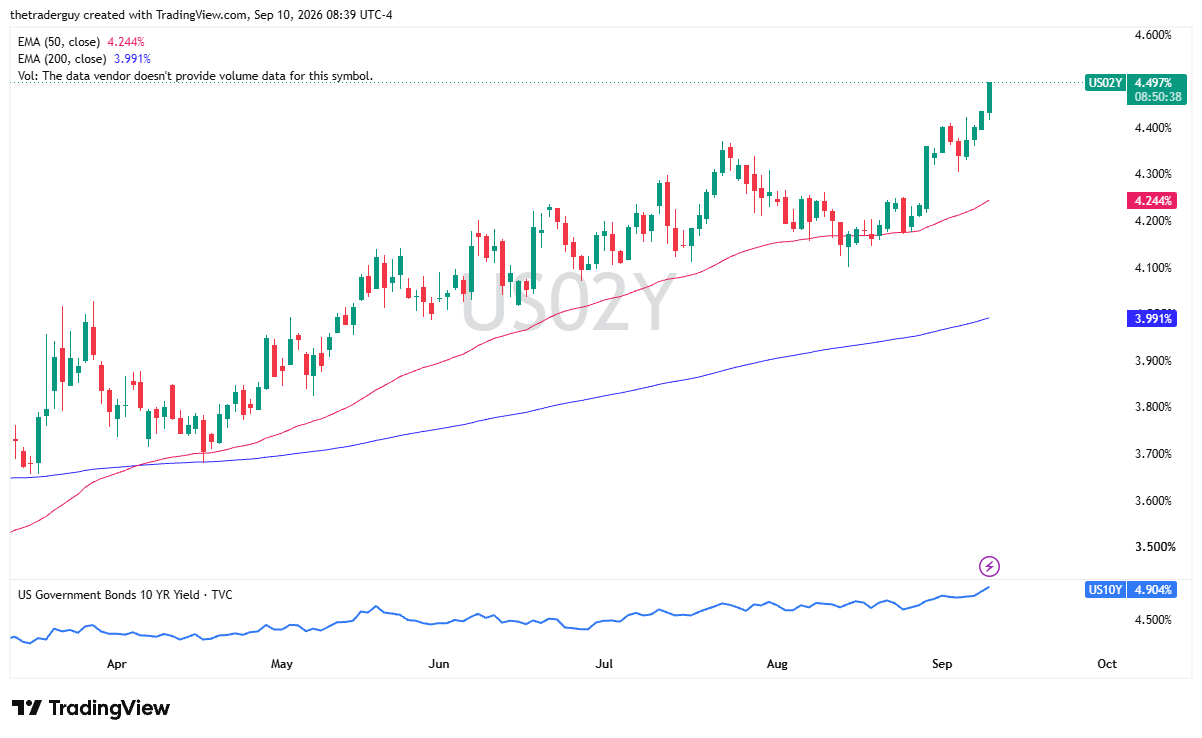Click the pink 4.244% value in the legend
The height and width of the screenshot is (738, 1202).
pyautogui.click(x=126, y=42)
